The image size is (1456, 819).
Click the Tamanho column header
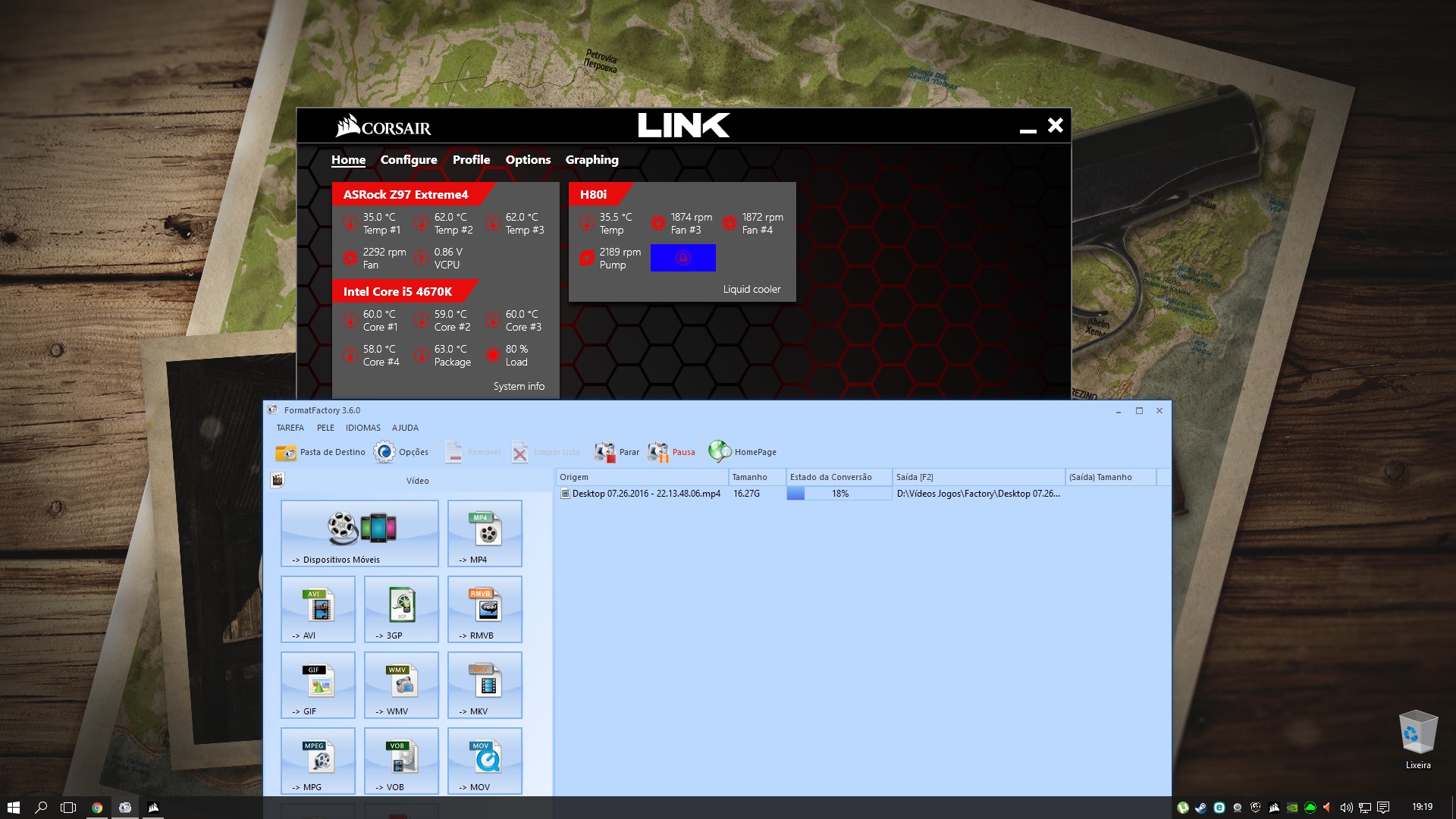(757, 477)
